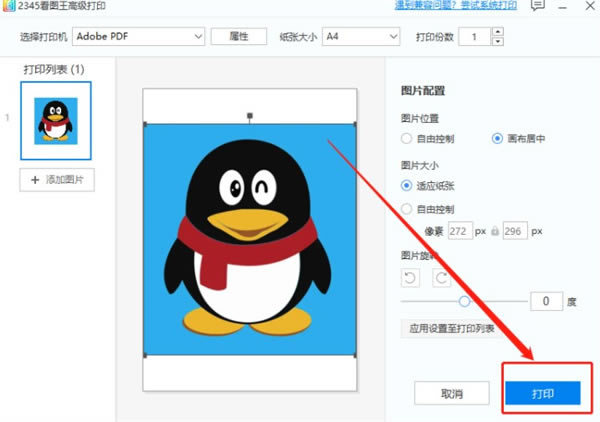
Task: Toggle the pixel aspect ratio lock icon
Action: [x=495, y=231]
